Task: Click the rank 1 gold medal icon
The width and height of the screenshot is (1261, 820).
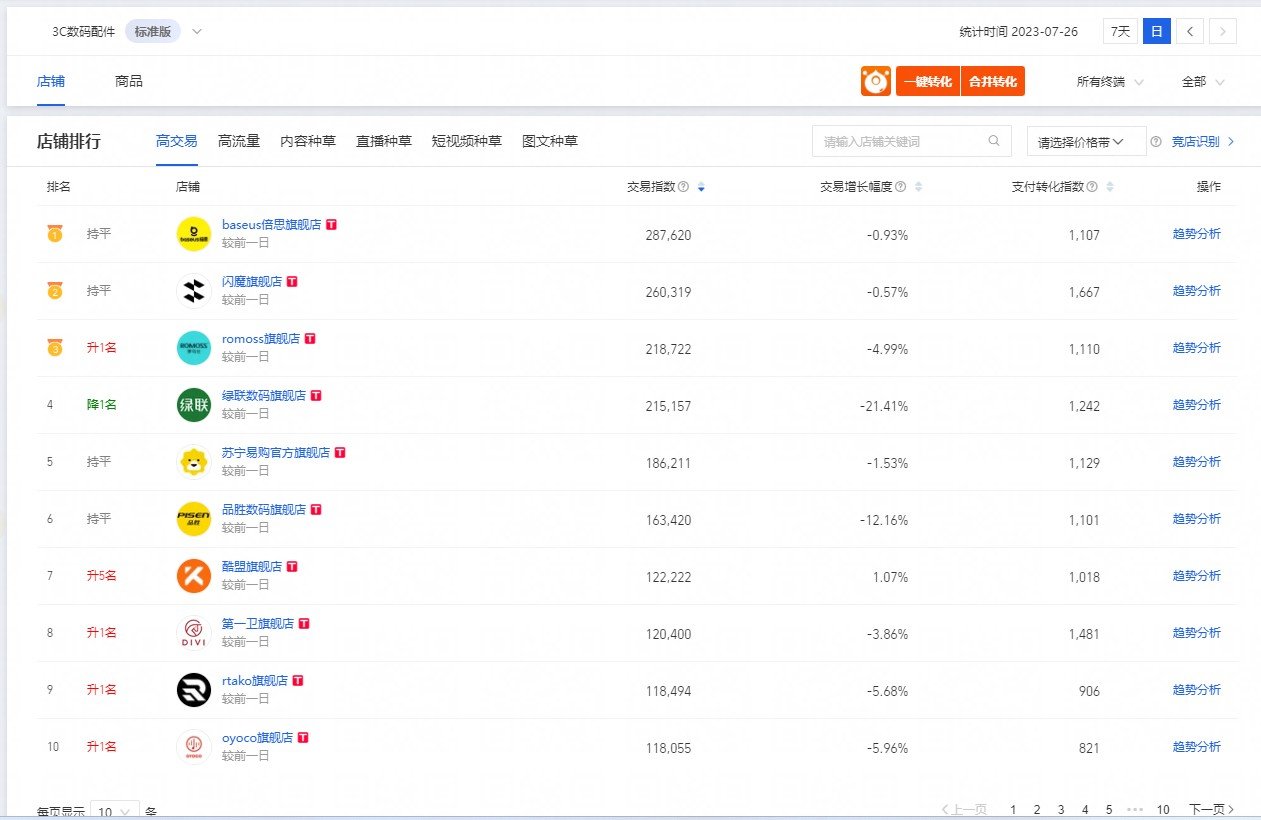Action: click(55, 234)
